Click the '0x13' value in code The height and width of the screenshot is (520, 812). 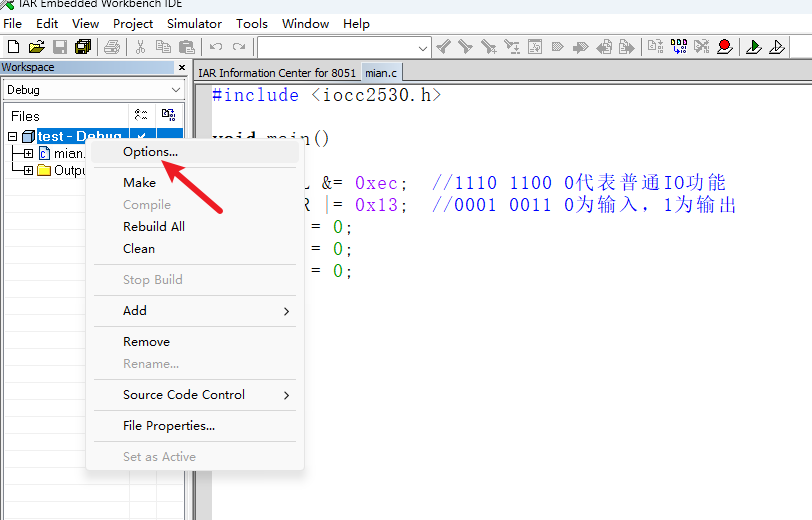click(x=376, y=205)
